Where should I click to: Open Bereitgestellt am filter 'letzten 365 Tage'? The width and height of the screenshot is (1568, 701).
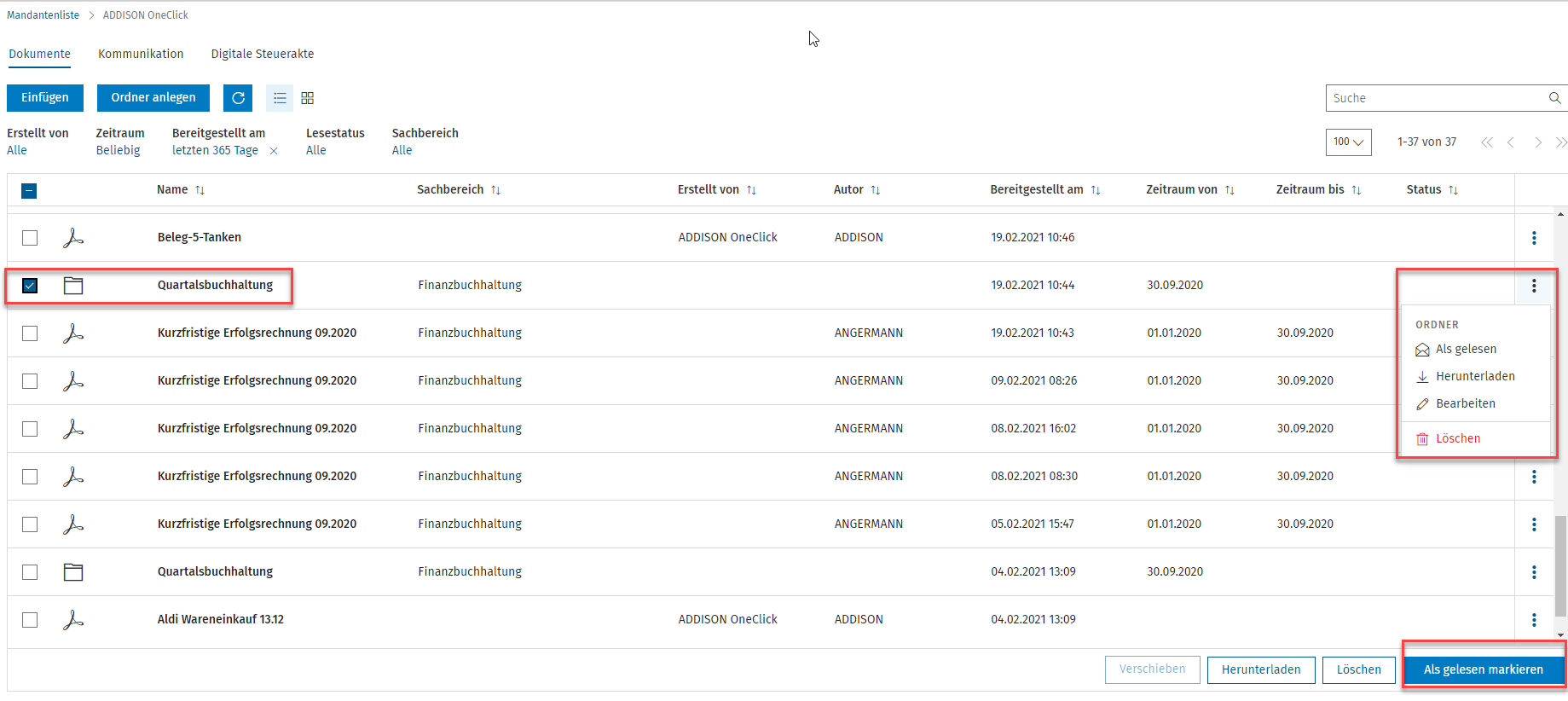[215, 151]
